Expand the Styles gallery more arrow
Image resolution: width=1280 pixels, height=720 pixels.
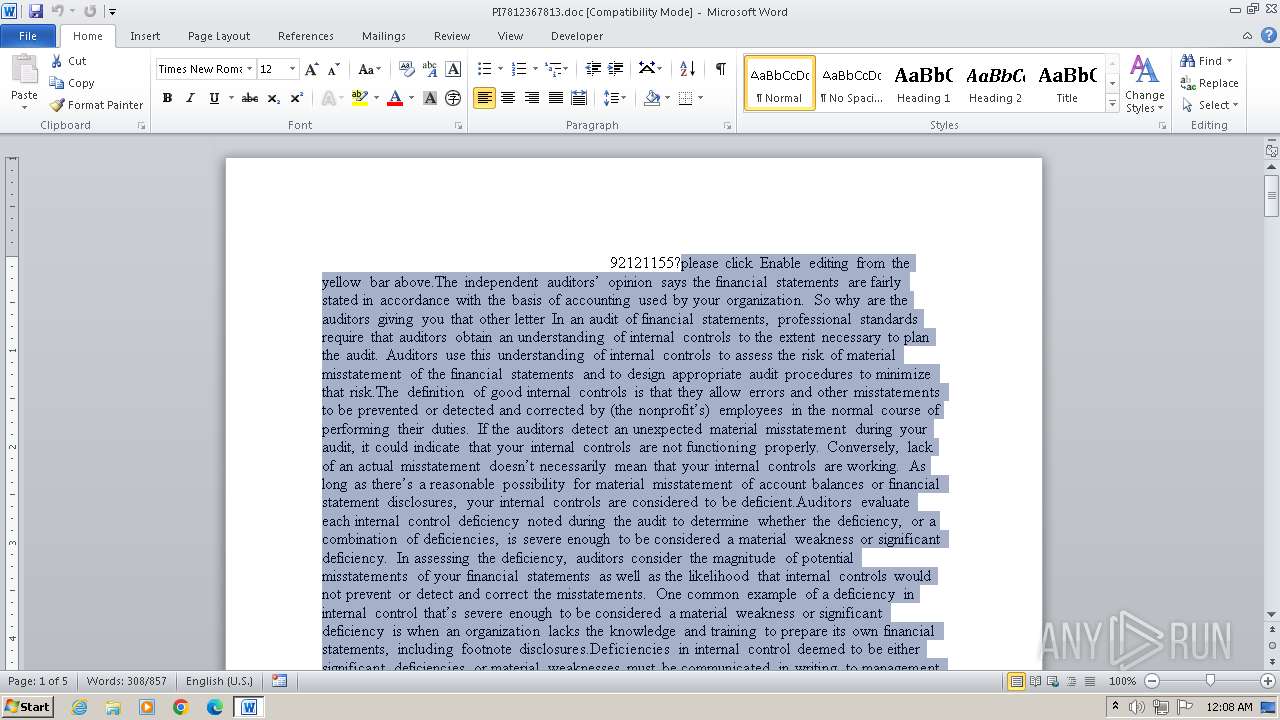[1112, 104]
